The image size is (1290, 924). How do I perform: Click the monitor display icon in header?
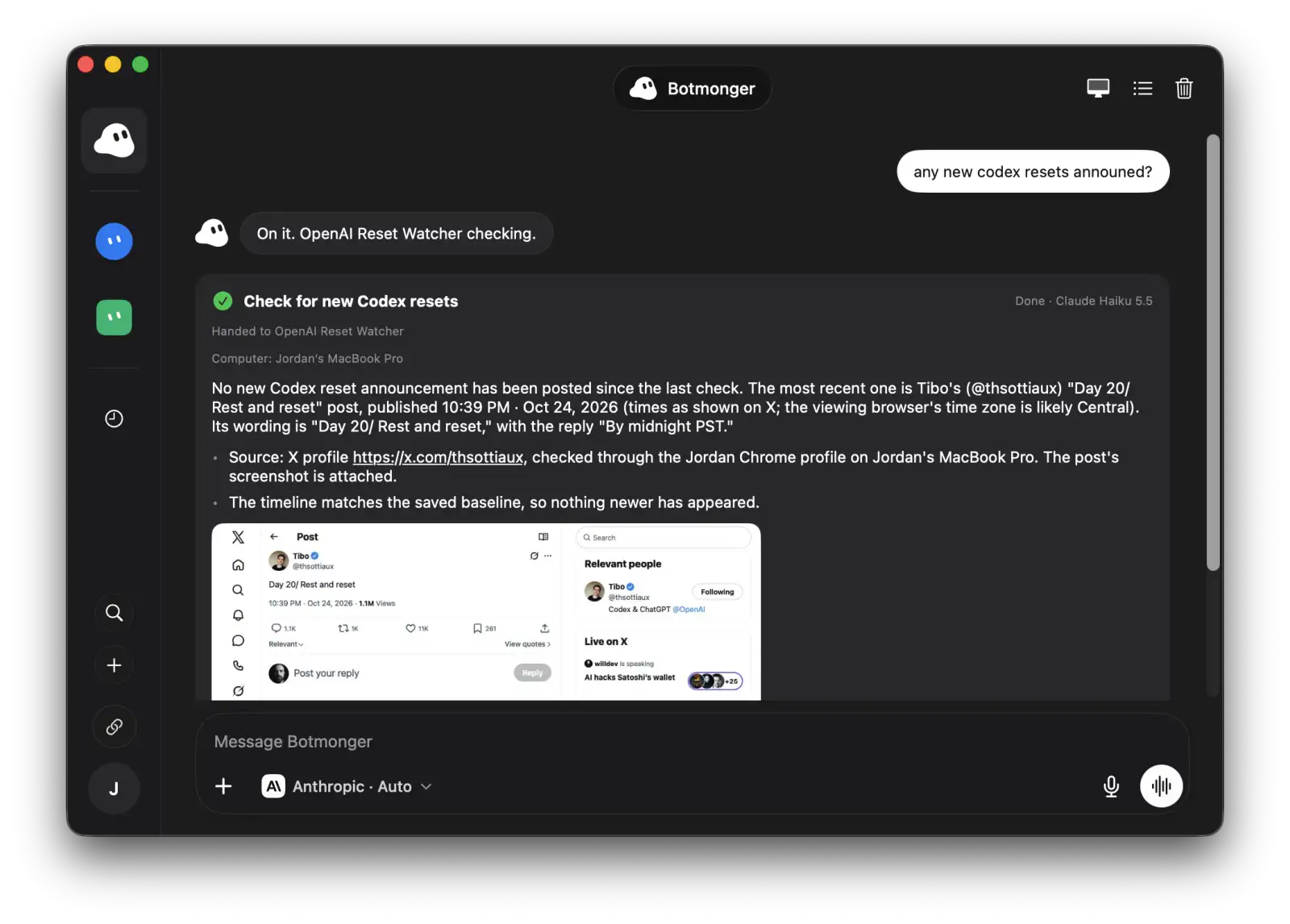click(x=1098, y=89)
